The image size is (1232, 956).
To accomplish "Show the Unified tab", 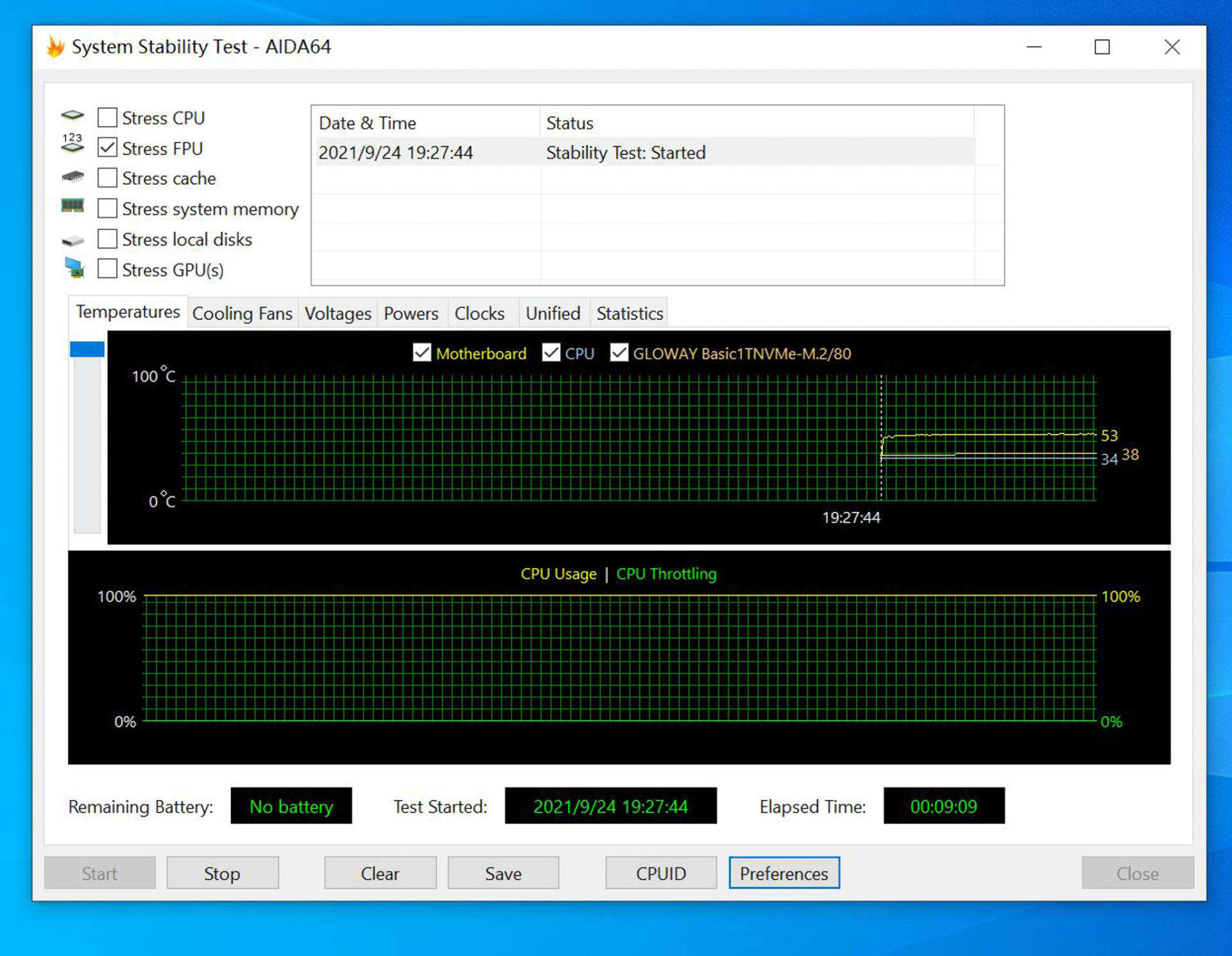I will (x=553, y=313).
